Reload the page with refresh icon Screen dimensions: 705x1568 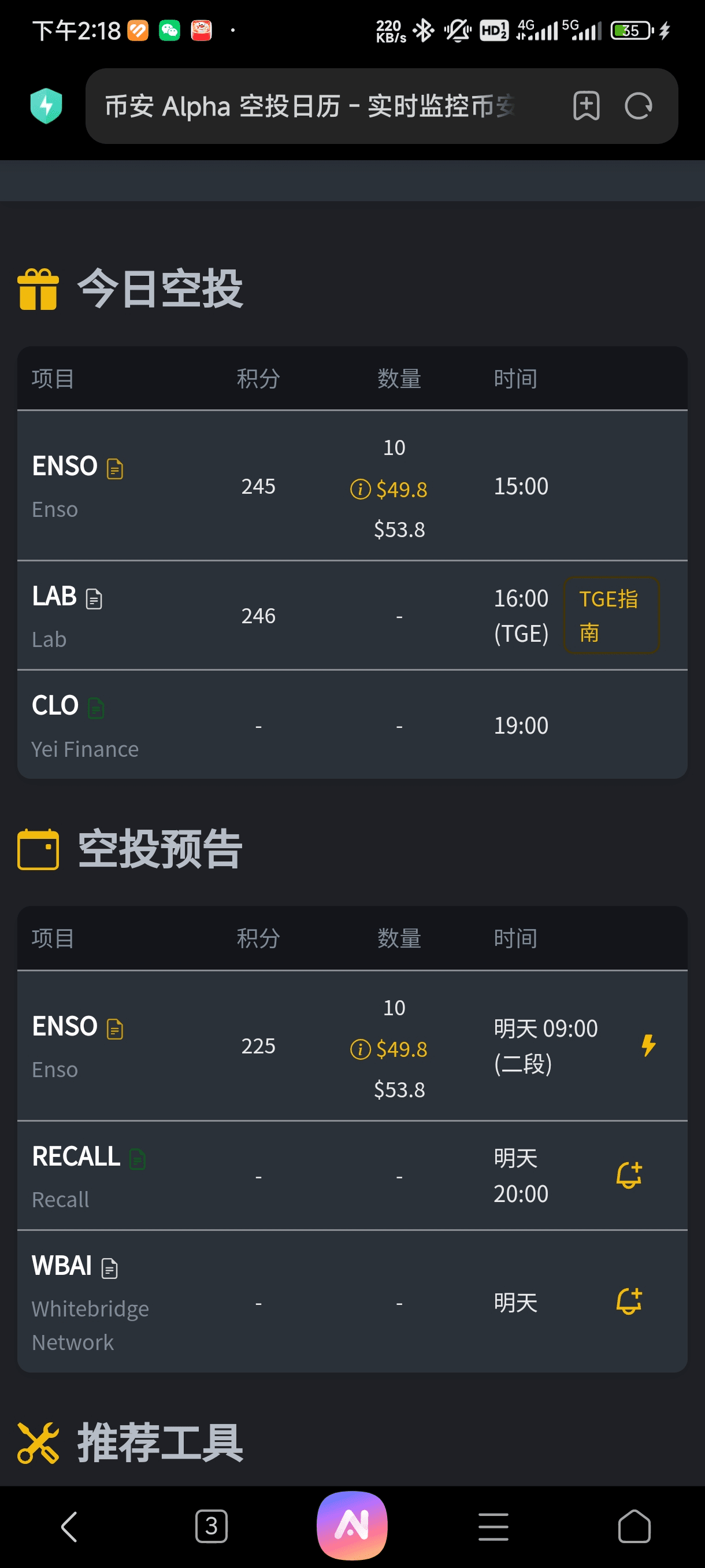[638, 106]
